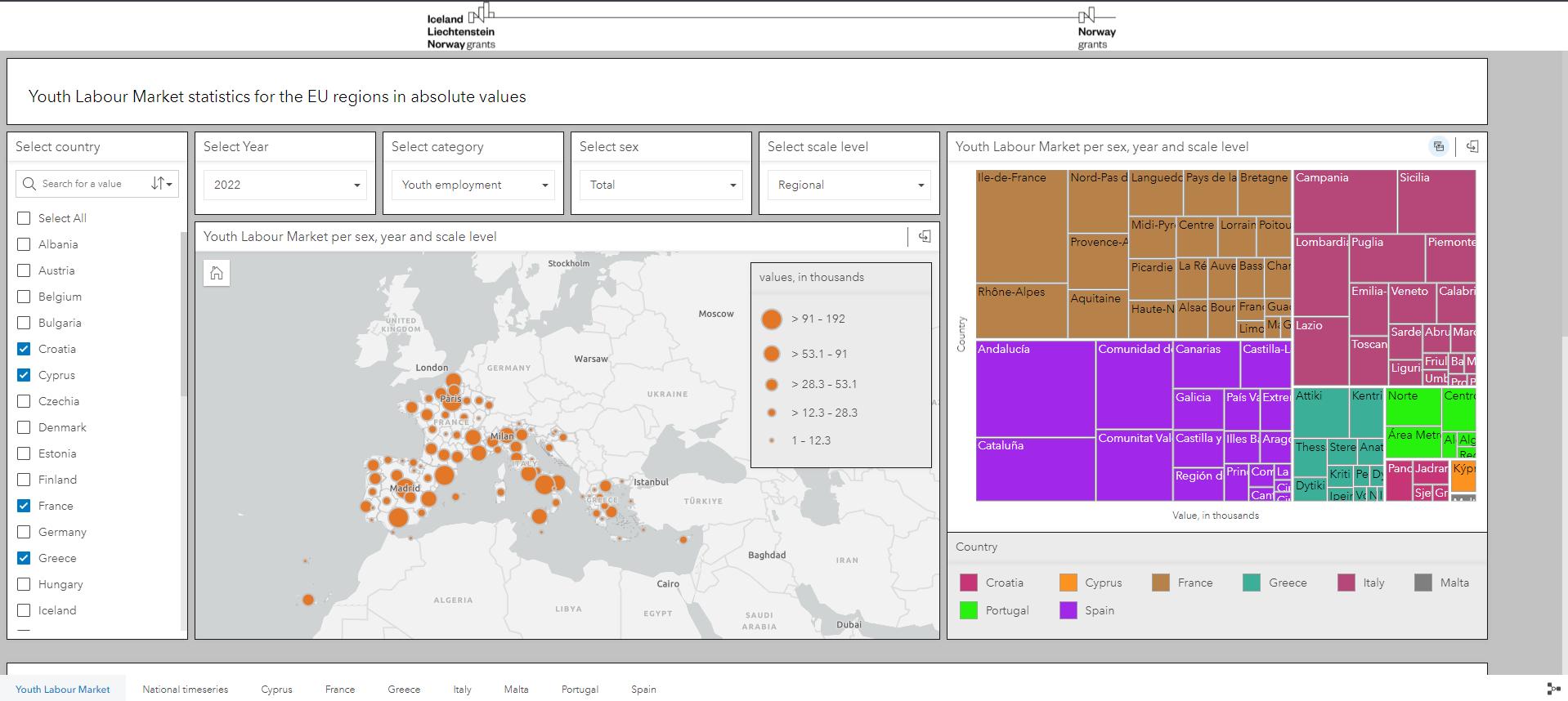Click the Spain purple legend swatch
1568x701 pixels.
pos(1068,610)
